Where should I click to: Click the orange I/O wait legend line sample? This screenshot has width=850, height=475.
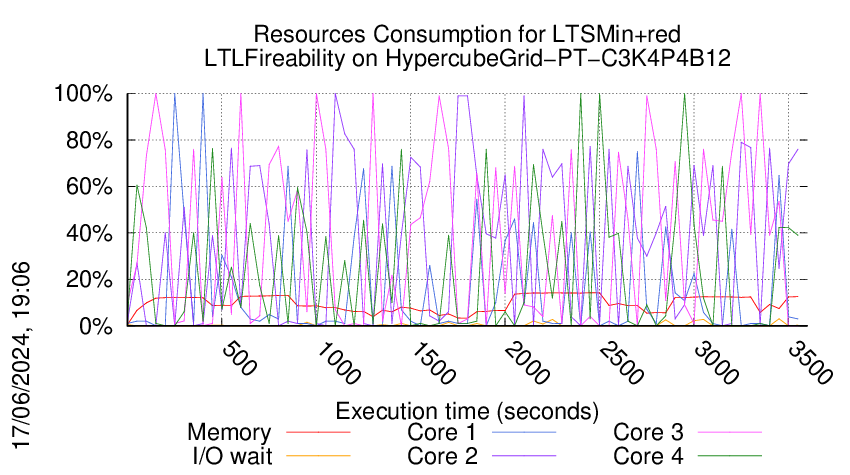coord(318,455)
